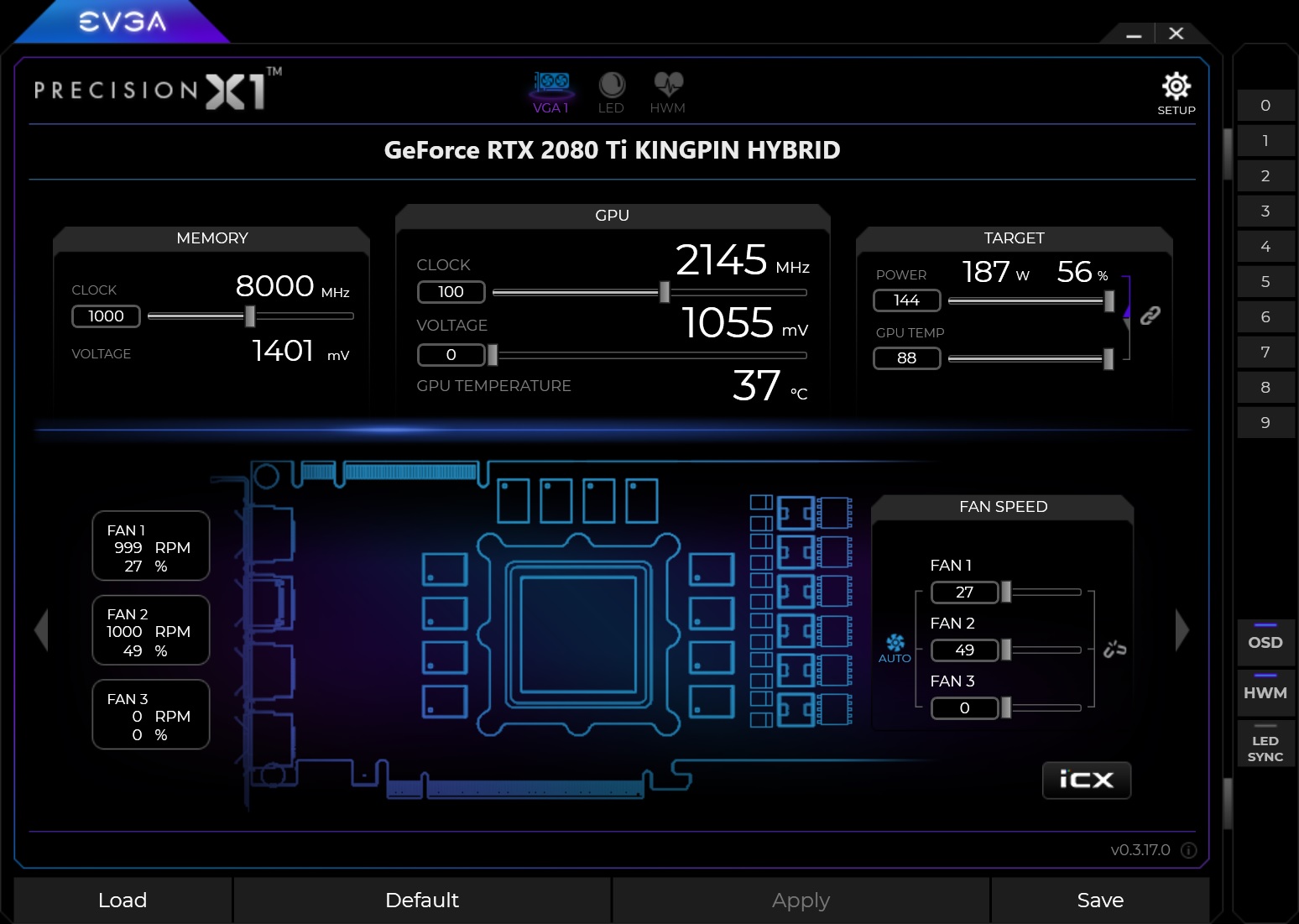The image size is (1299, 924).
Task: Enable Auto fan control via the snowflake icon
Action: point(895,645)
